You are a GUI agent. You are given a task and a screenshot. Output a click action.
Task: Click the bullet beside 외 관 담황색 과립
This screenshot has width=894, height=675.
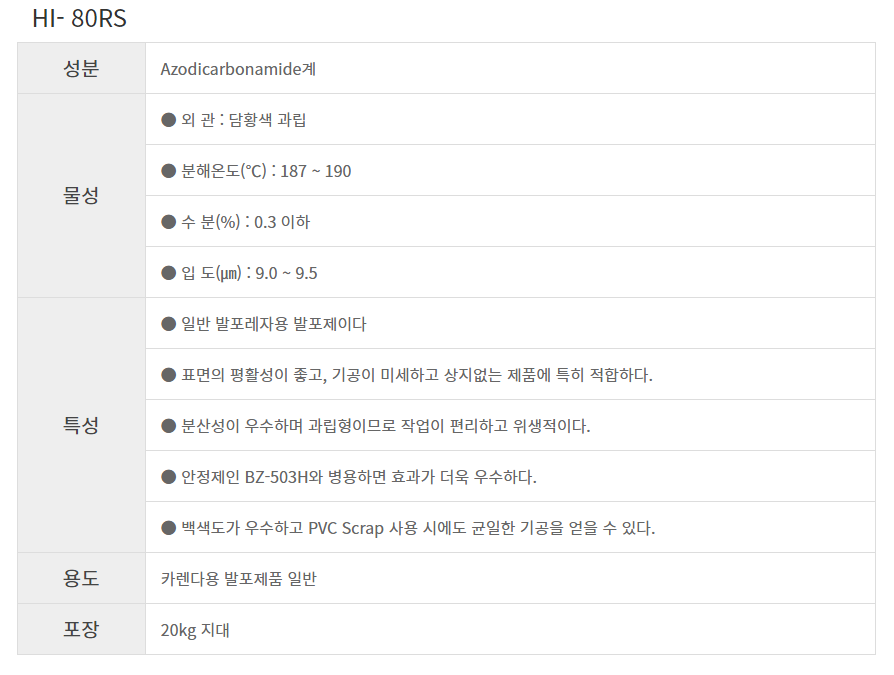click(x=168, y=120)
